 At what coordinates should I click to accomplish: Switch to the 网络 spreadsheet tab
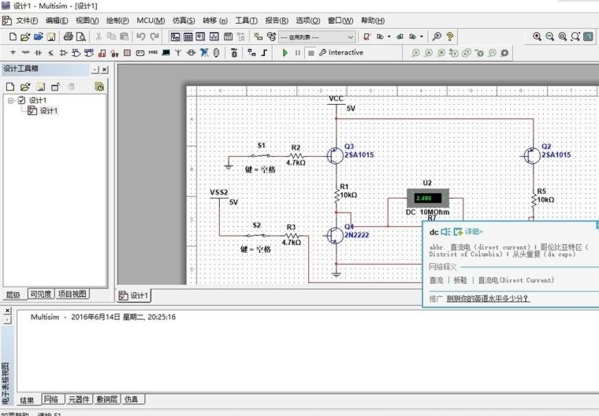point(52,400)
